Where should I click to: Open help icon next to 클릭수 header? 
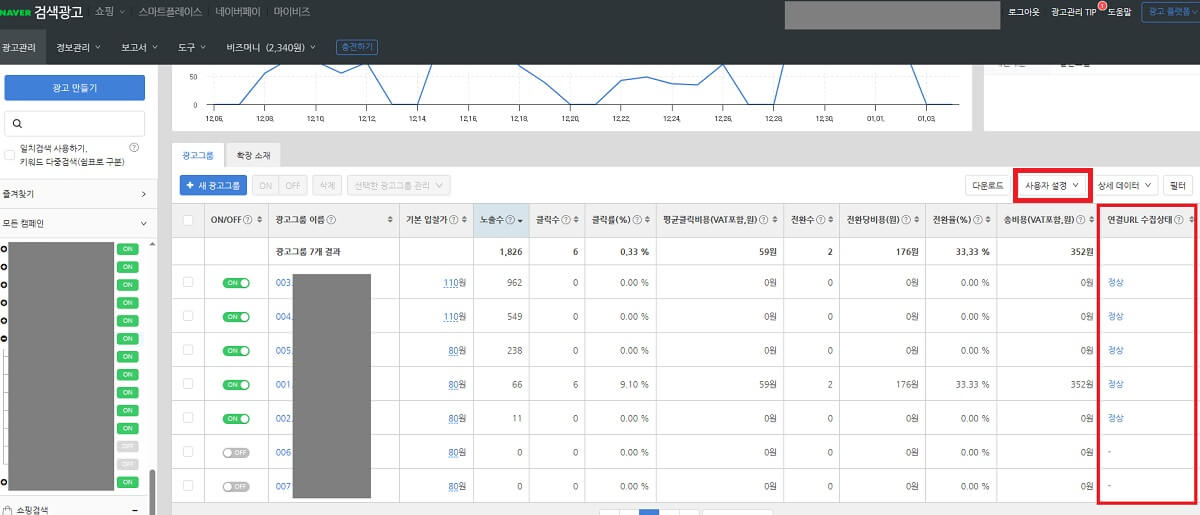click(565, 220)
